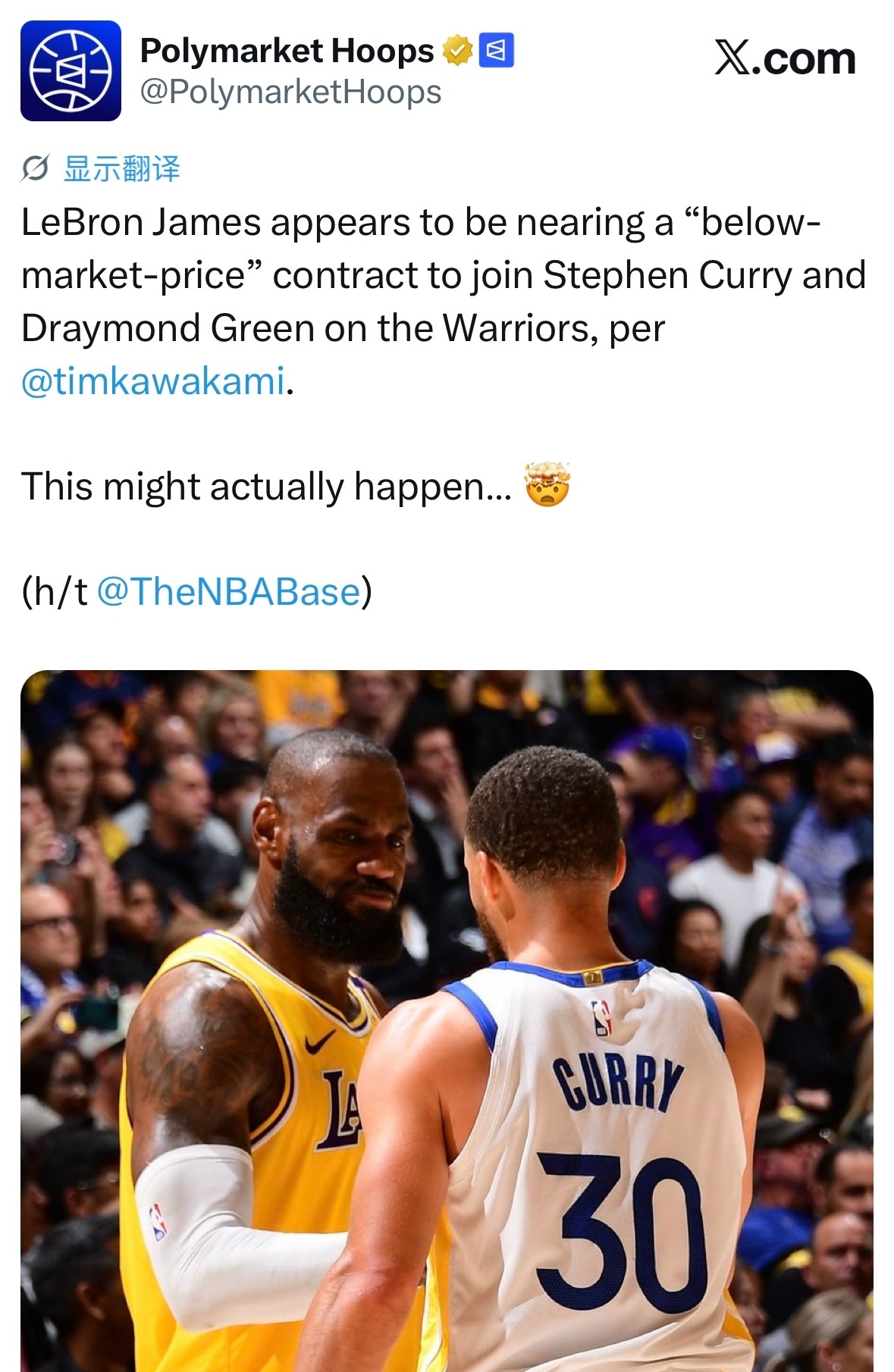Click the "This might actually happen" text
894x1372 pixels.
pos(266,486)
